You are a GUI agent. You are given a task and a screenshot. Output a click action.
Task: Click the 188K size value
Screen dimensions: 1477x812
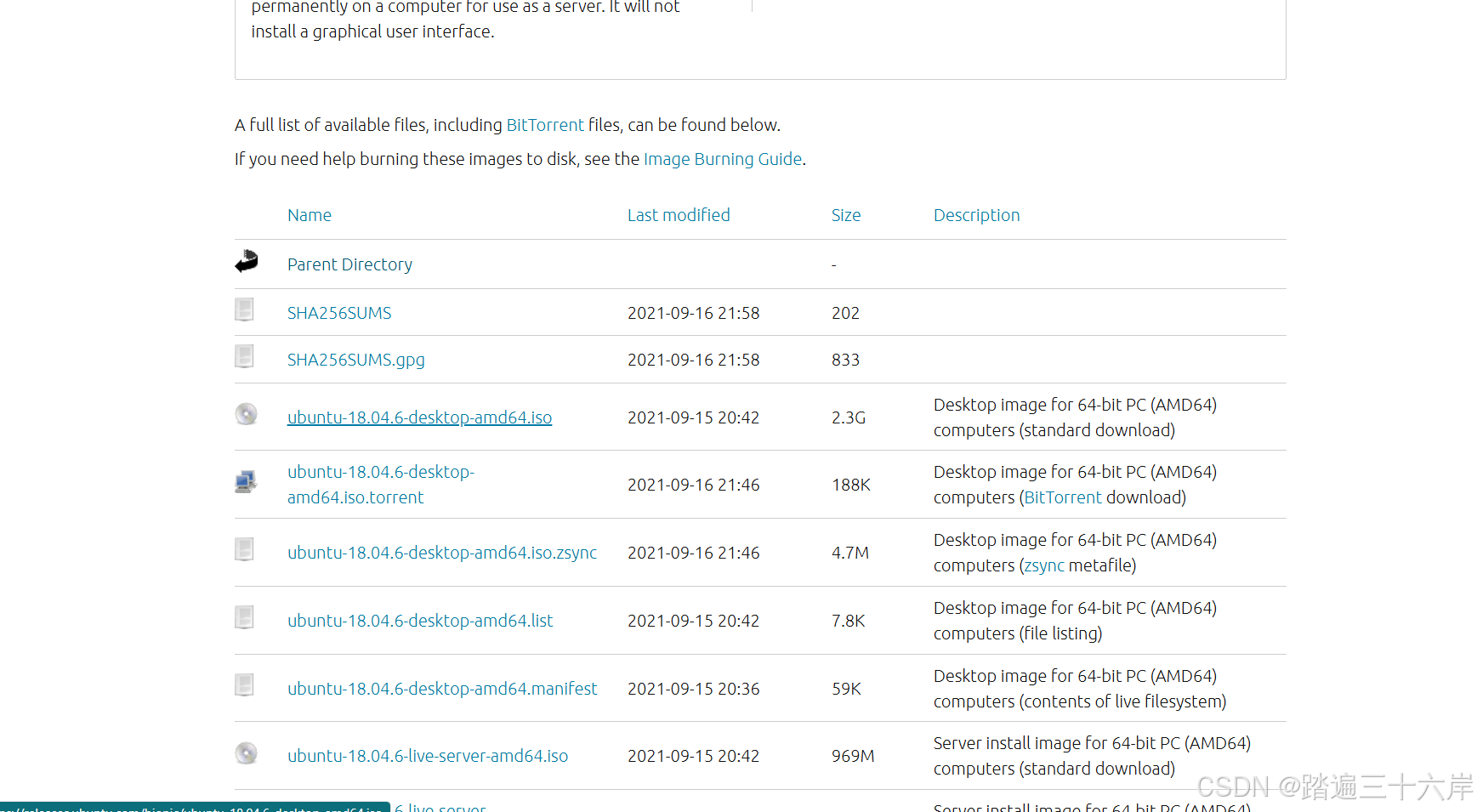tap(851, 485)
